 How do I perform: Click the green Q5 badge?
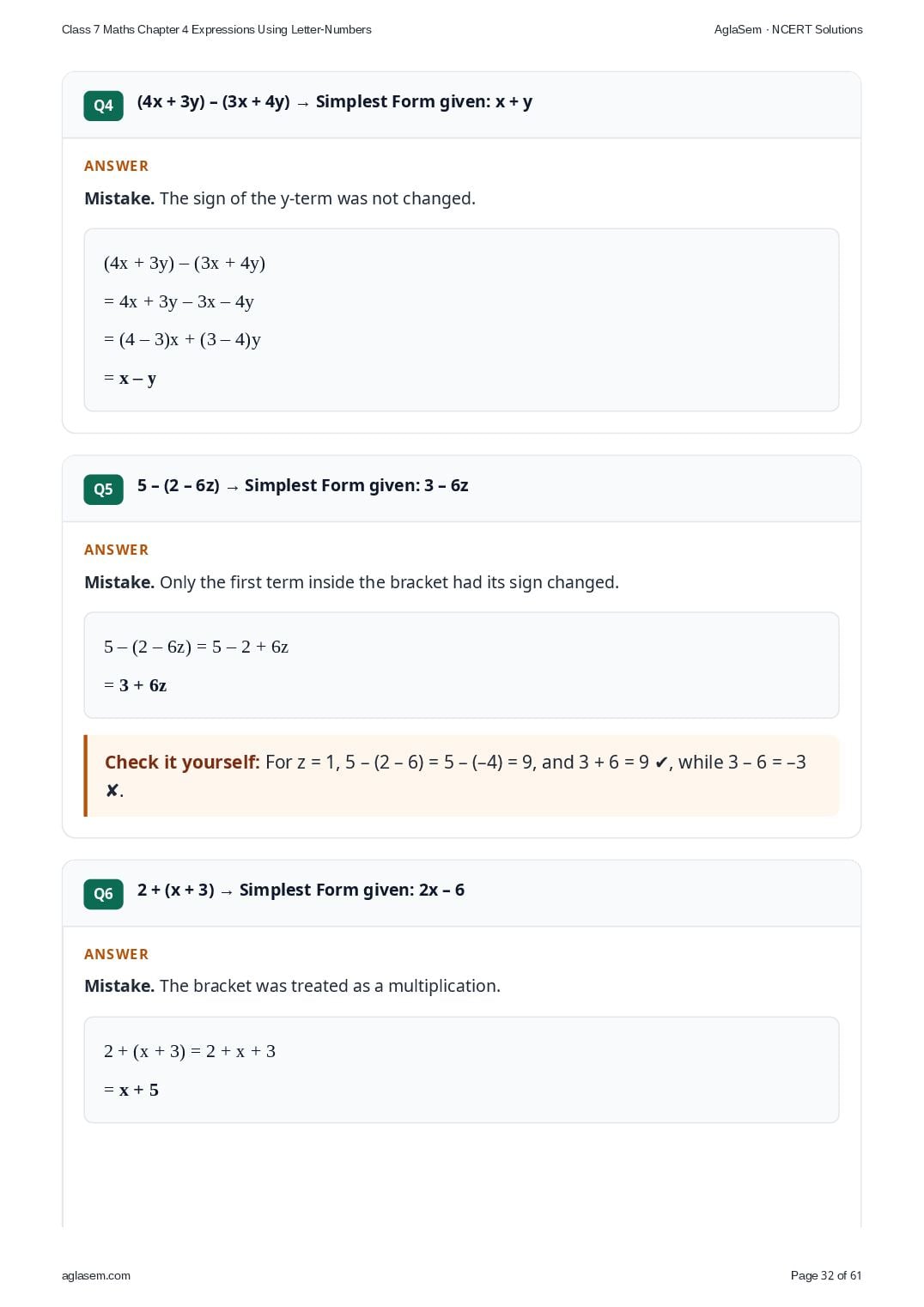click(103, 489)
